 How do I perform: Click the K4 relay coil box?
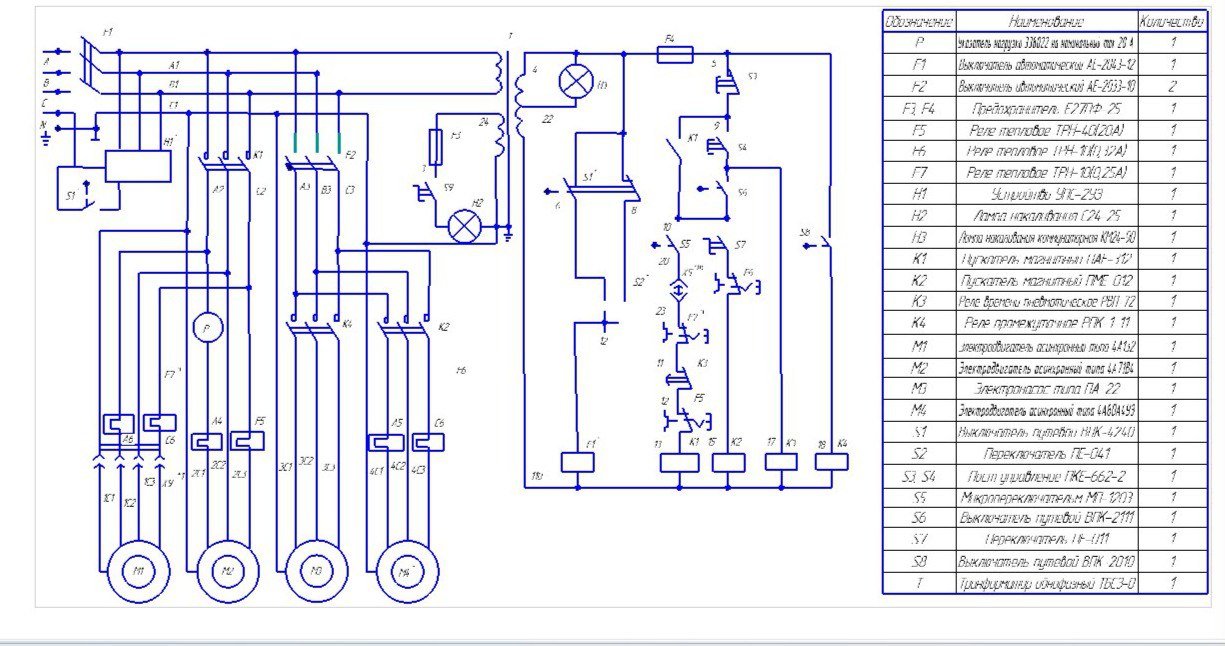831,462
